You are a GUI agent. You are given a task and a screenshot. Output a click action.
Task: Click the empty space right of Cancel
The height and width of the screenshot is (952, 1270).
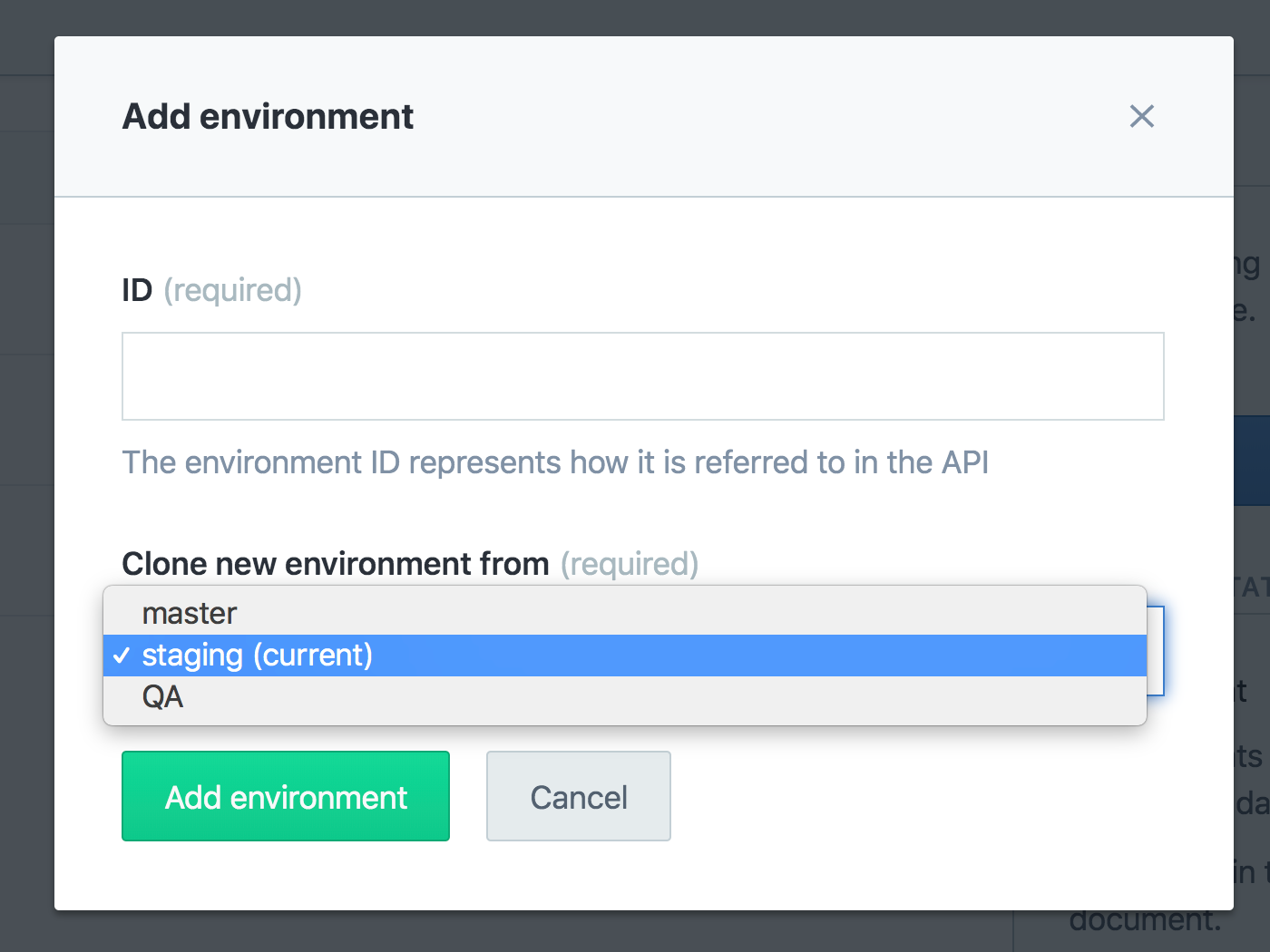point(907,797)
